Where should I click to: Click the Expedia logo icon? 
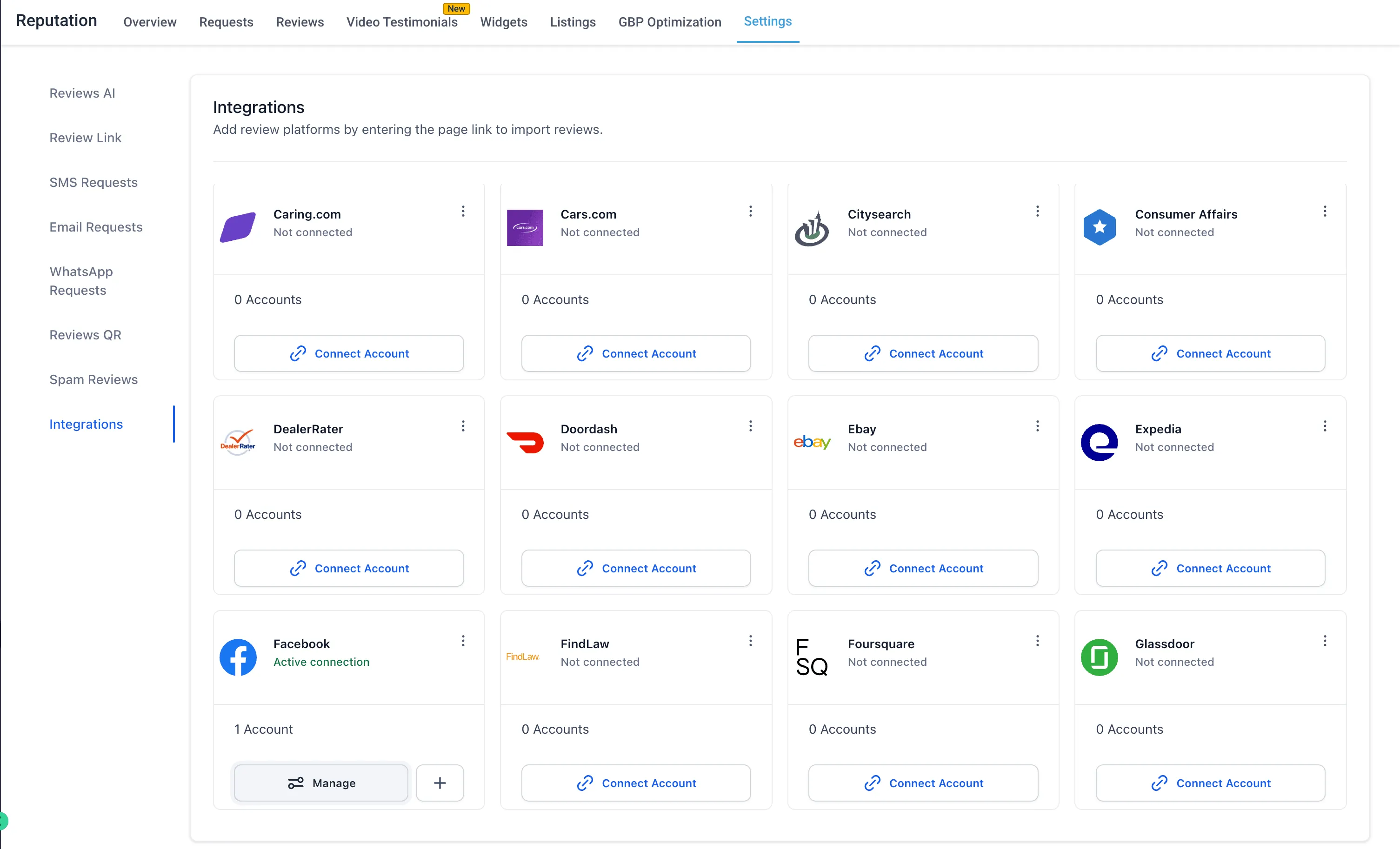pyautogui.click(x=1099, y=442)
